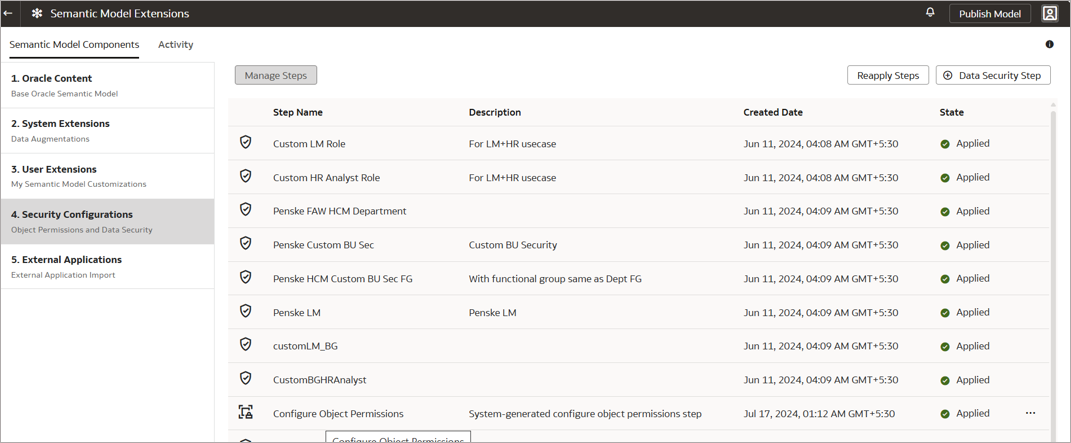Click shield icon for customLM_BG
The height and width of the screenshot is (443, 1071).
(246, 344)
